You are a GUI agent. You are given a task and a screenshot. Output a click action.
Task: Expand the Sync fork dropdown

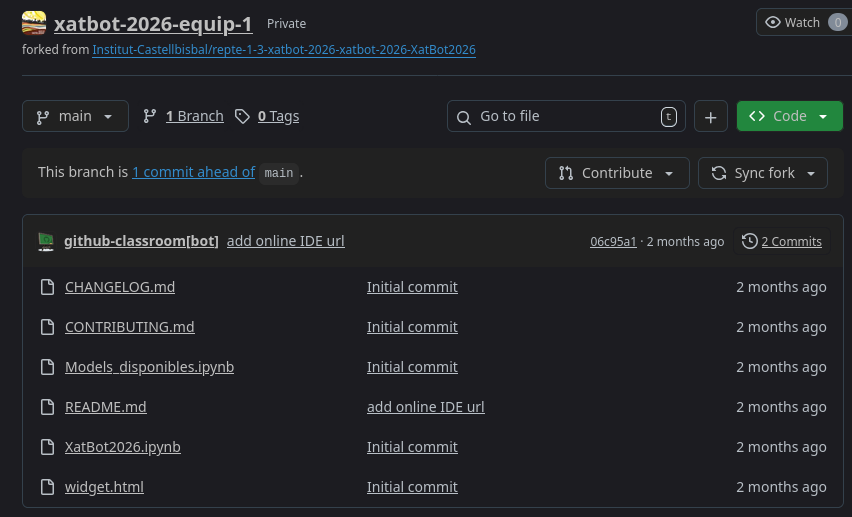[x=763, y=173]
